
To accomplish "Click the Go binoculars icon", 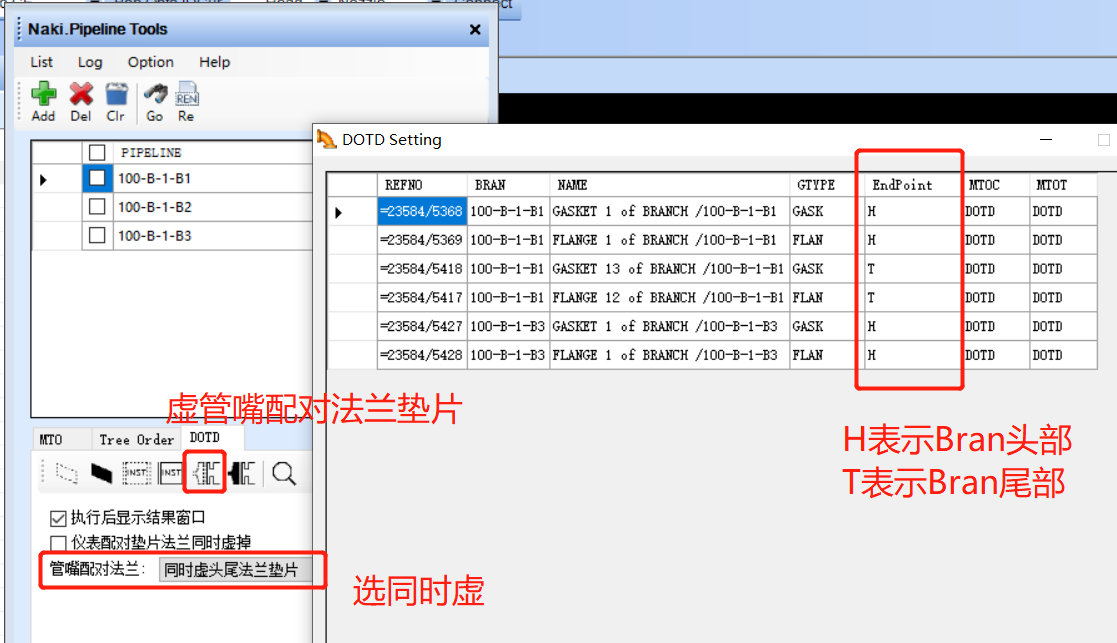I will coord(153,94).
